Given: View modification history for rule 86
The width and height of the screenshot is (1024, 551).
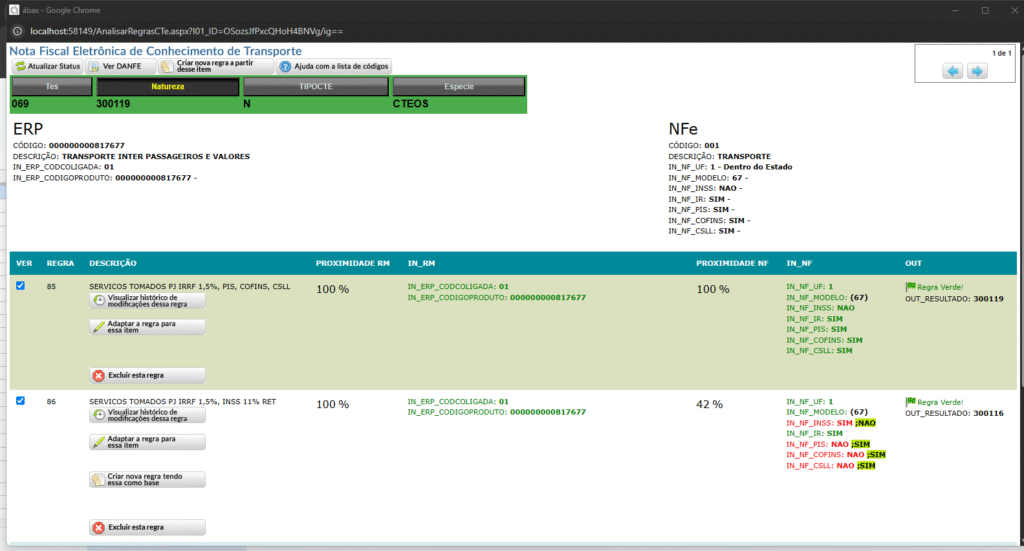Looking at the screenshot, I should pyautogui.click(x=147, y=416).
